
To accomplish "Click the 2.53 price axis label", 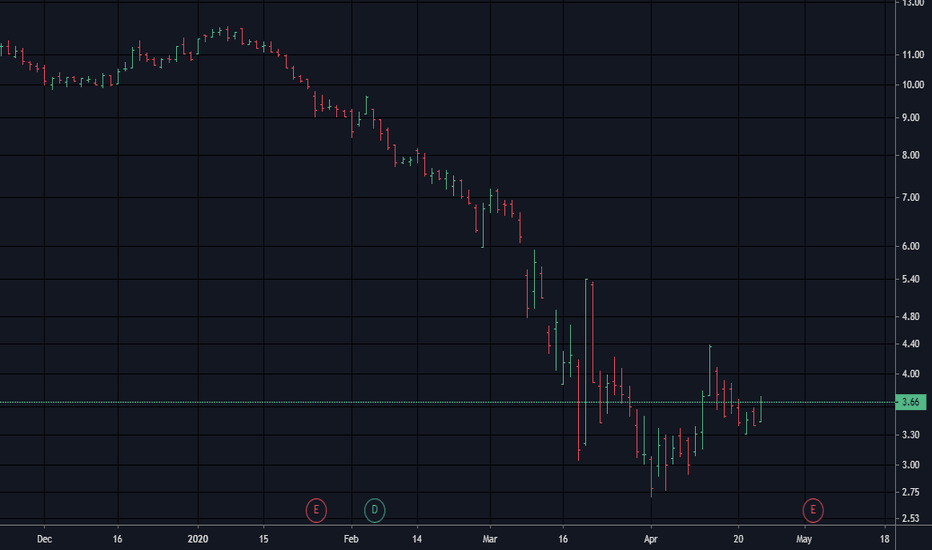I will (x=911, y=518).
